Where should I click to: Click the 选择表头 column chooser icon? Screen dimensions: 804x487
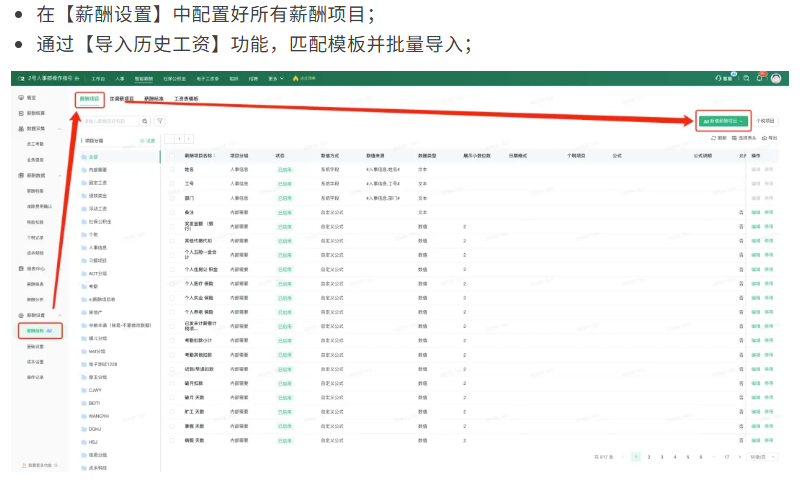pyautogui.click(x=734, y=138)
